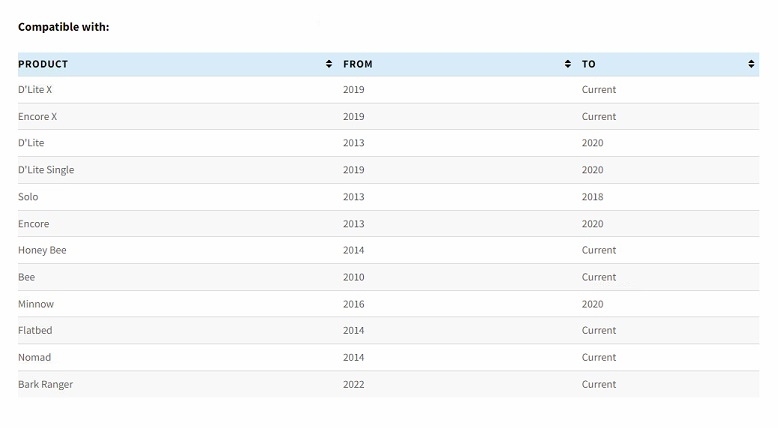Image resolution: width=778 pixels, height=428 pixels.
Task: Select the D'Lite Single product row
Action: pos(389,170)
